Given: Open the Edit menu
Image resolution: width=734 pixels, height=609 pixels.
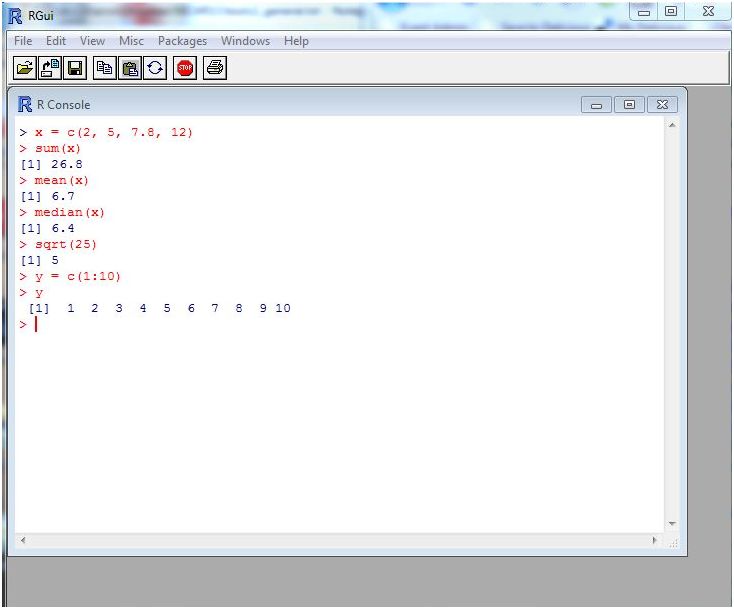Looking at the screenshot, I should [x=56, y=41].
